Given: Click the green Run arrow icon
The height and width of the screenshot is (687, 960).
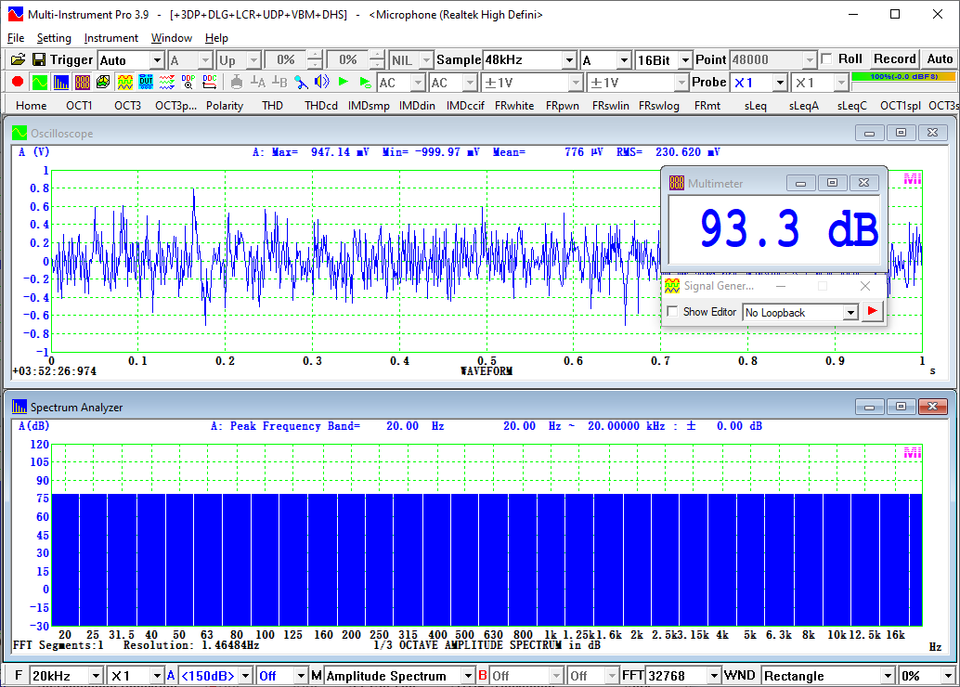Looking at the screenshot, I should coord(343,82).
